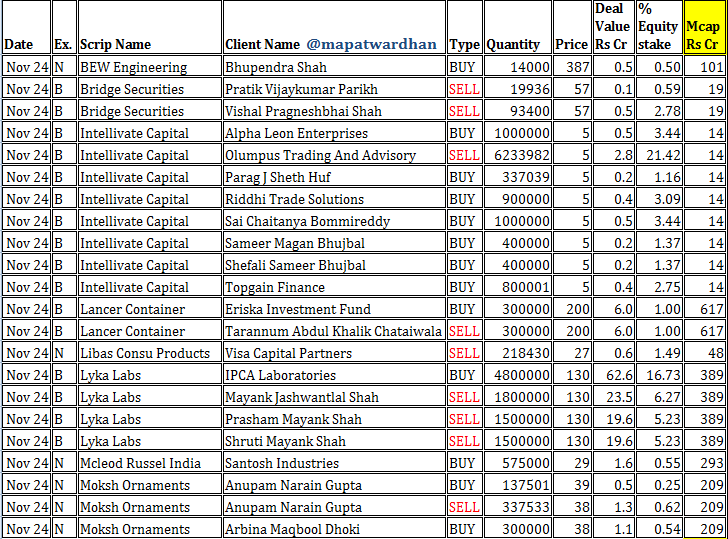Viewport: 728px width, 539px height.
Task: Select the '% Equity stake' header
Action: point(659,27)
